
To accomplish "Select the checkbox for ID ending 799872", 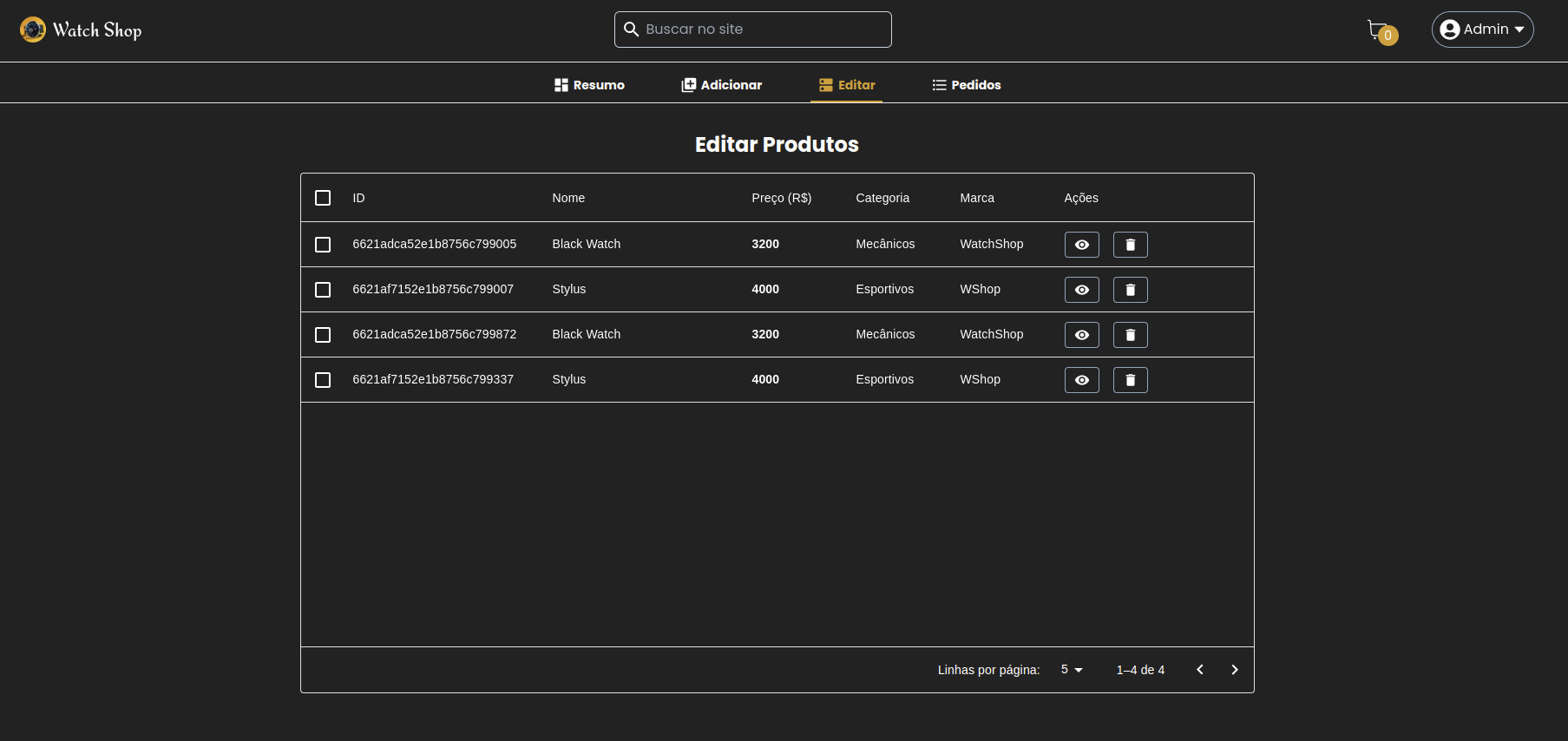I will (323, 335).
